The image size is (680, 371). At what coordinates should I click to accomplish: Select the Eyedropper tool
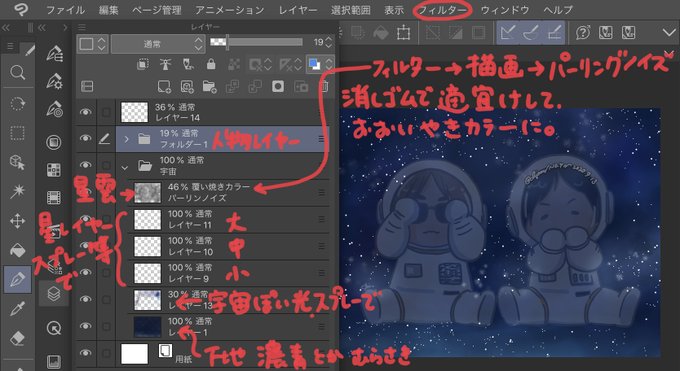pos(17,309)
